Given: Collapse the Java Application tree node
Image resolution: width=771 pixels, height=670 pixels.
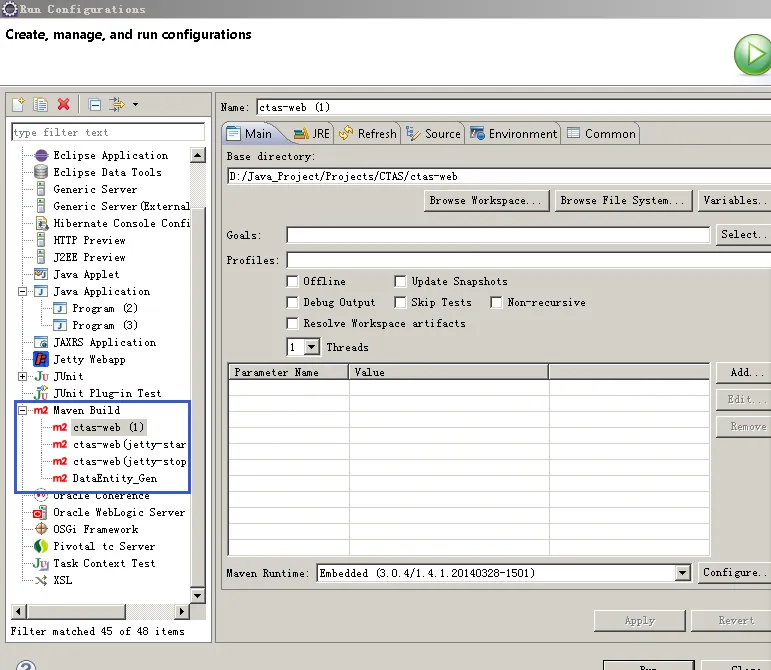Looking at the screenshot, I should 23,291.
